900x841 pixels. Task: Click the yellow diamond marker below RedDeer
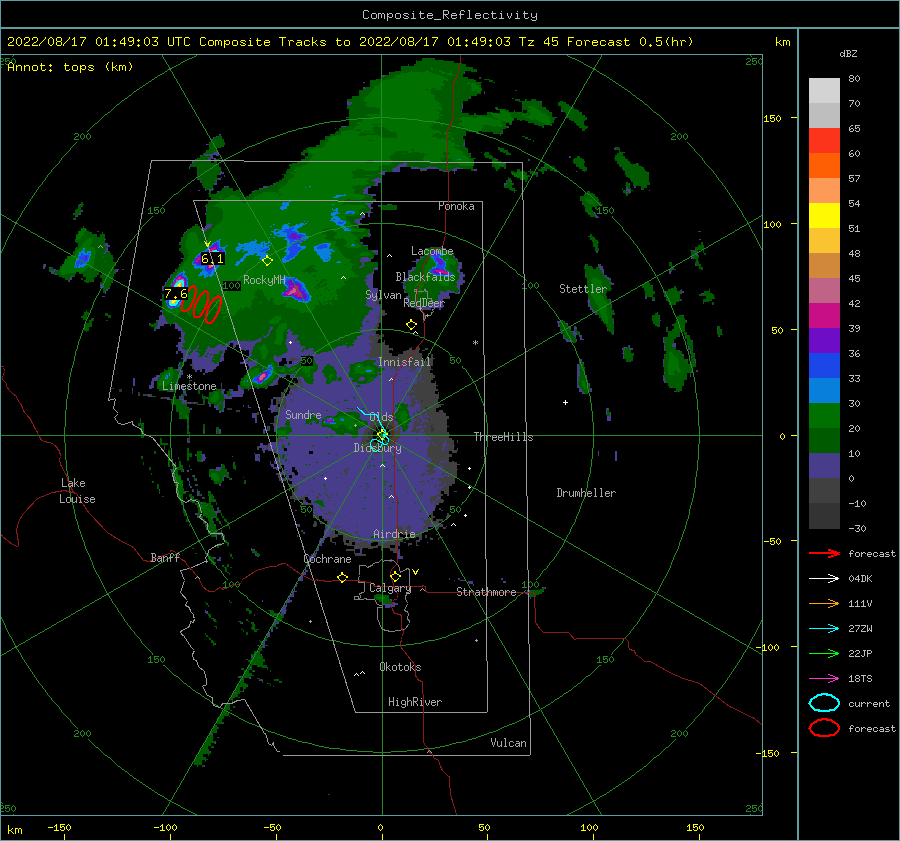click(x=411, y=325)
